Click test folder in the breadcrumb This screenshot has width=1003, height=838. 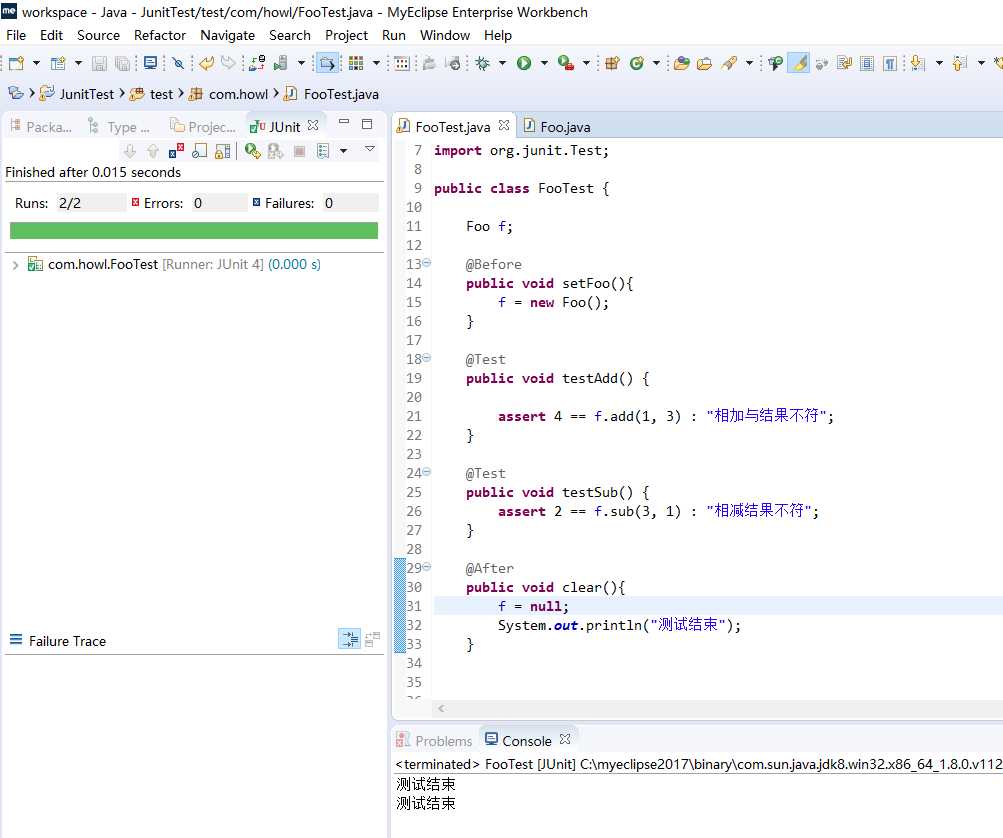click(161, 94)
